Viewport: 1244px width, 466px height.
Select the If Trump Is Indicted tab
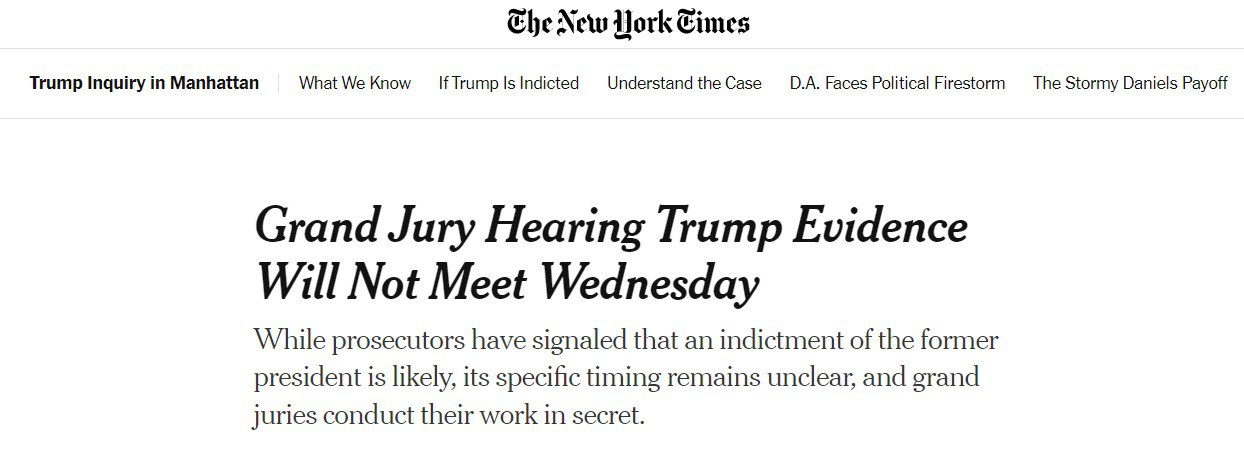[508, 83]
